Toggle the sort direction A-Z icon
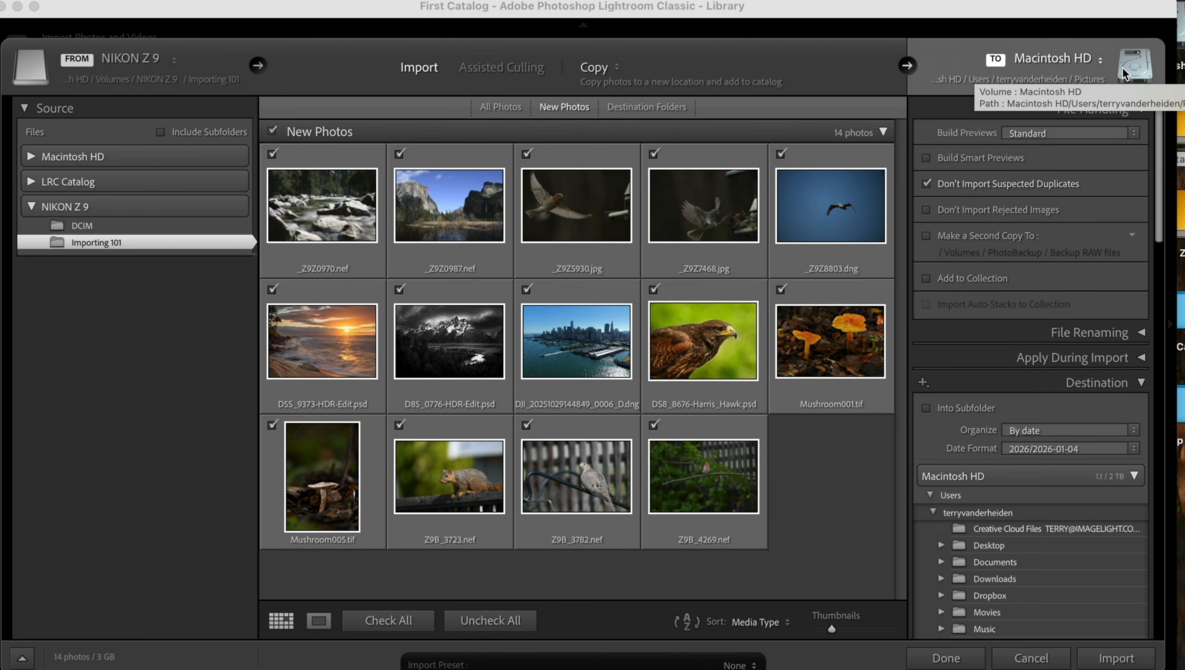 tap(687, 621)
